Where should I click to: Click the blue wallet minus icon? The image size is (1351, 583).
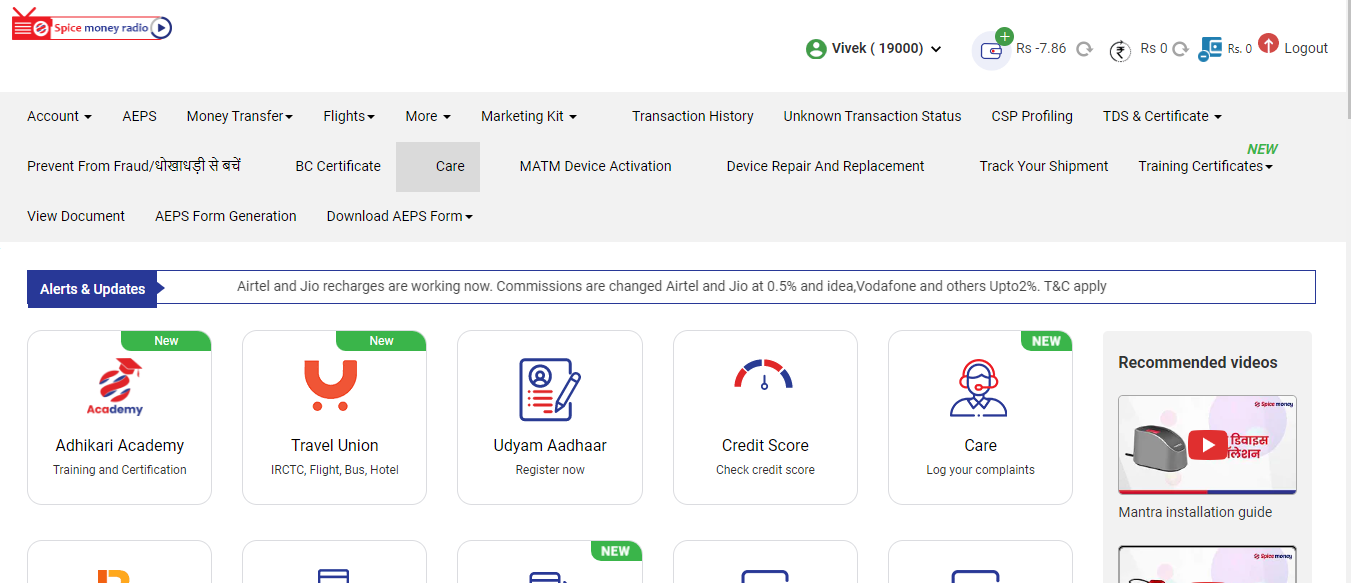(x=1210, y=50)
